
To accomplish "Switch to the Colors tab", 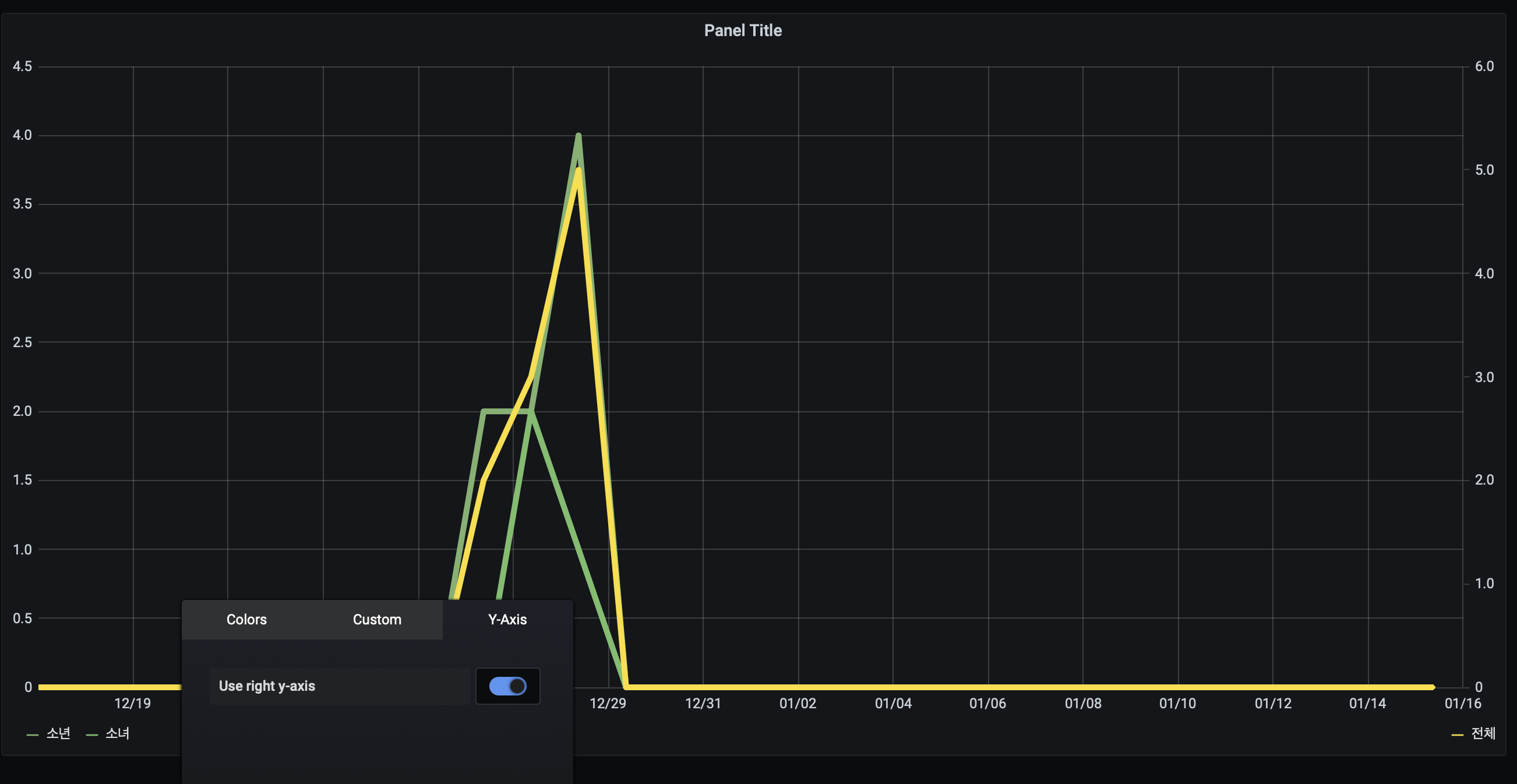I will point(246,619).
